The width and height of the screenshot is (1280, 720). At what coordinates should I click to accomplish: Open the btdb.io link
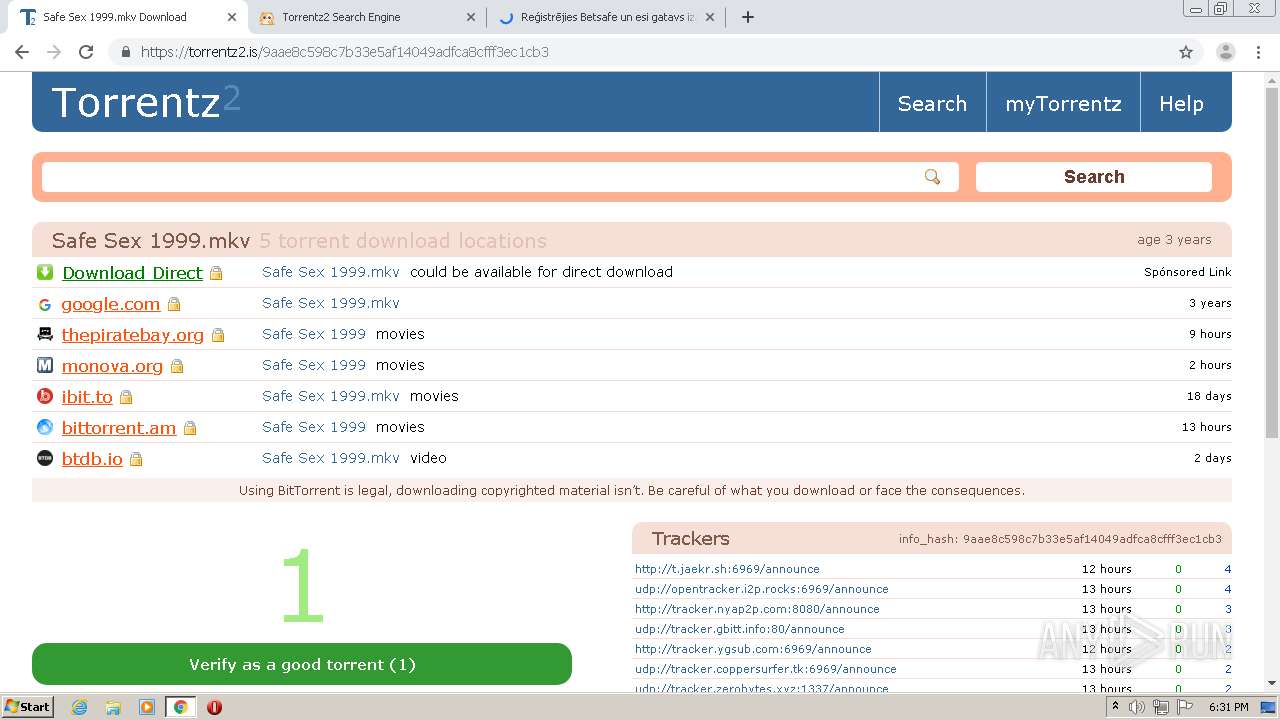click(92, 459)
